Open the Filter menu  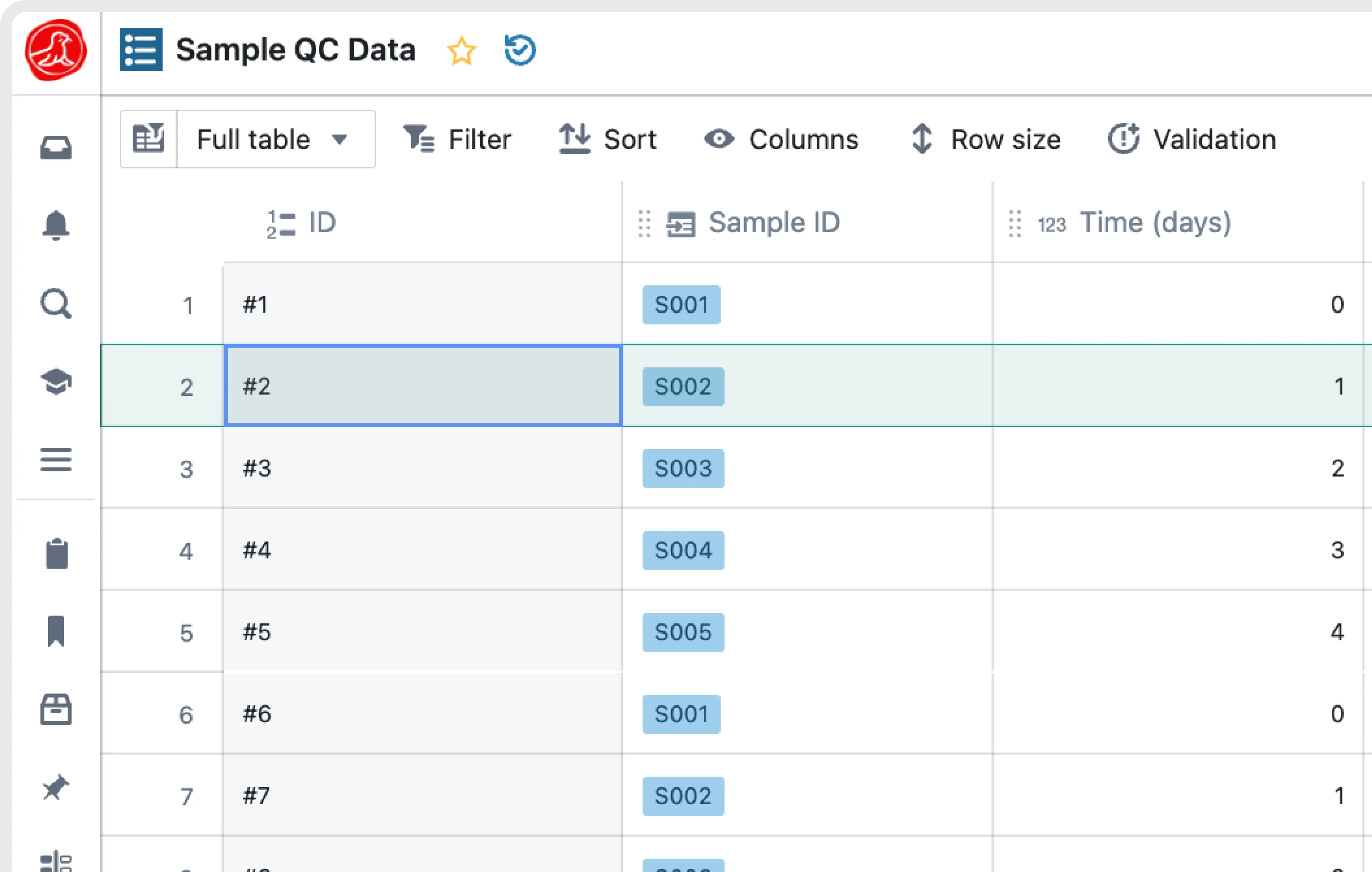click(x=457, y=140)
